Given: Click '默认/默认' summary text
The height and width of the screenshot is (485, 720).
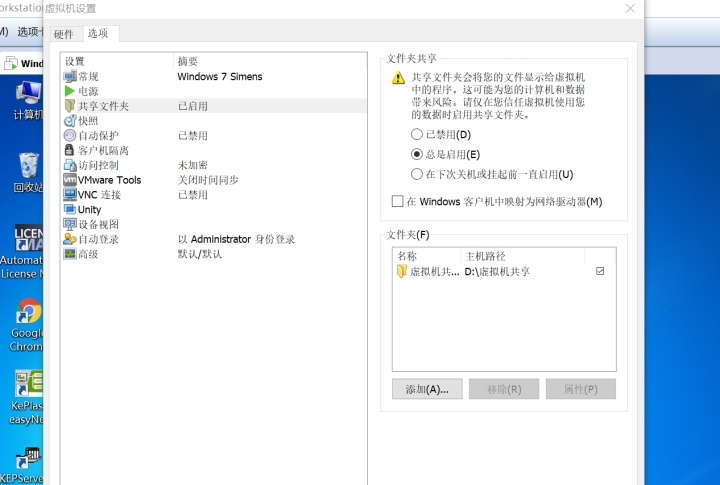Looking at the screenshot, I should (x=200, y=254).
